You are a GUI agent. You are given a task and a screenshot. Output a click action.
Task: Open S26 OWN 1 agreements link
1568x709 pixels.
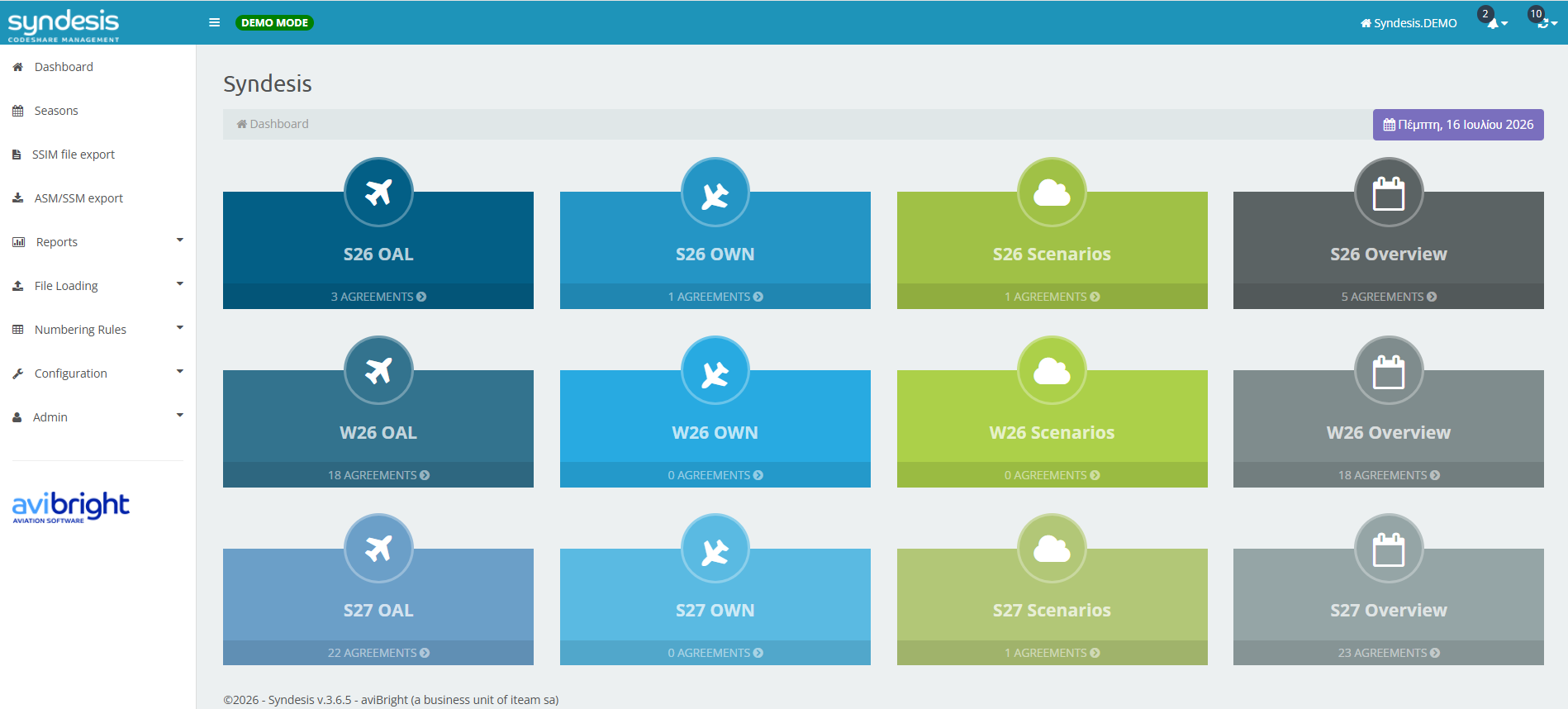(x=715, y=297)
